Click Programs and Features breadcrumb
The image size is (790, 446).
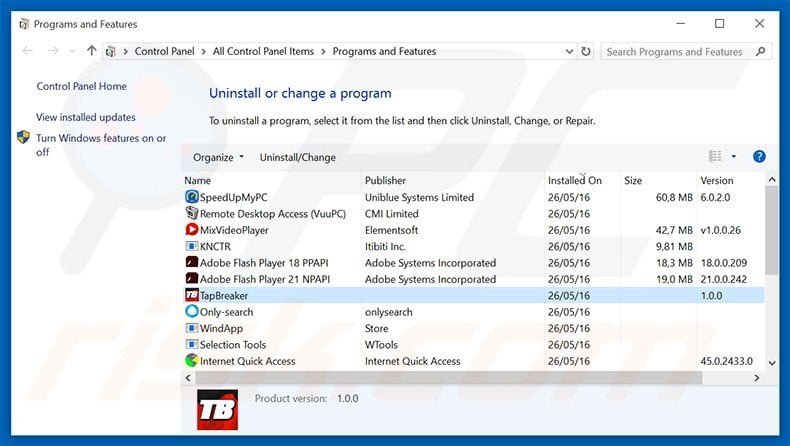tap(384, 51)
